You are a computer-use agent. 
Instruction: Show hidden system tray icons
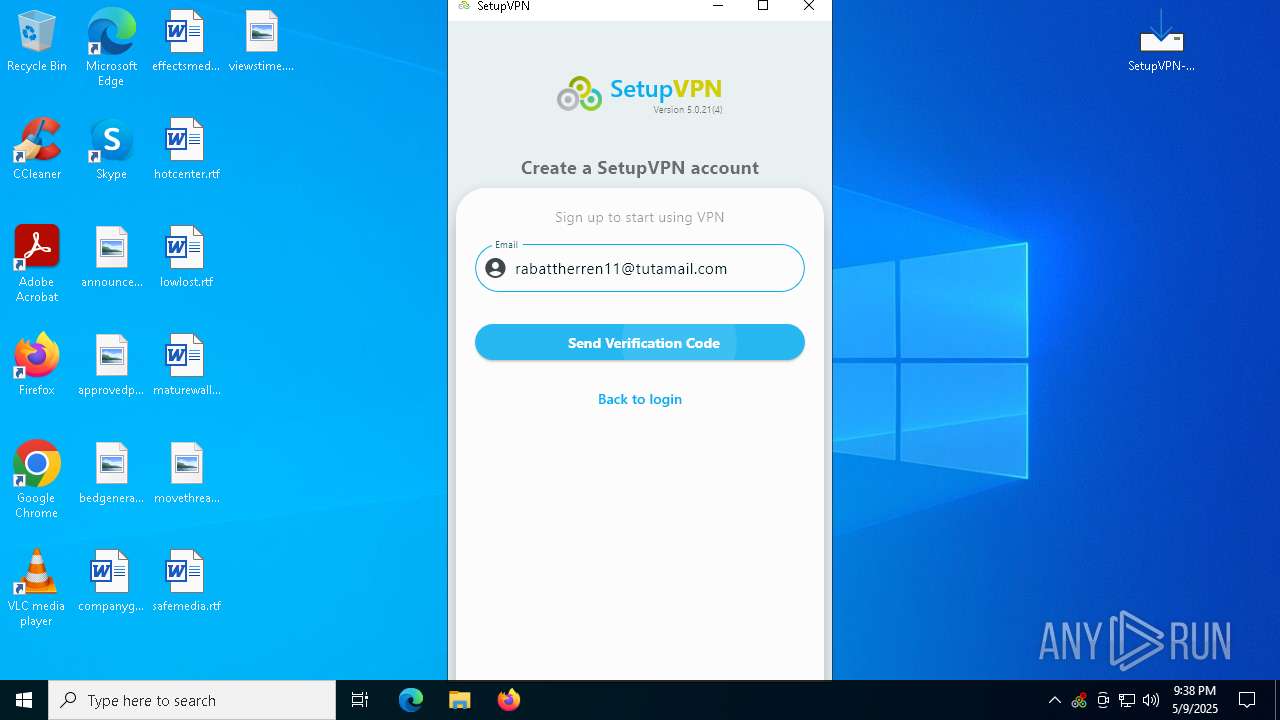[1054, 700]
